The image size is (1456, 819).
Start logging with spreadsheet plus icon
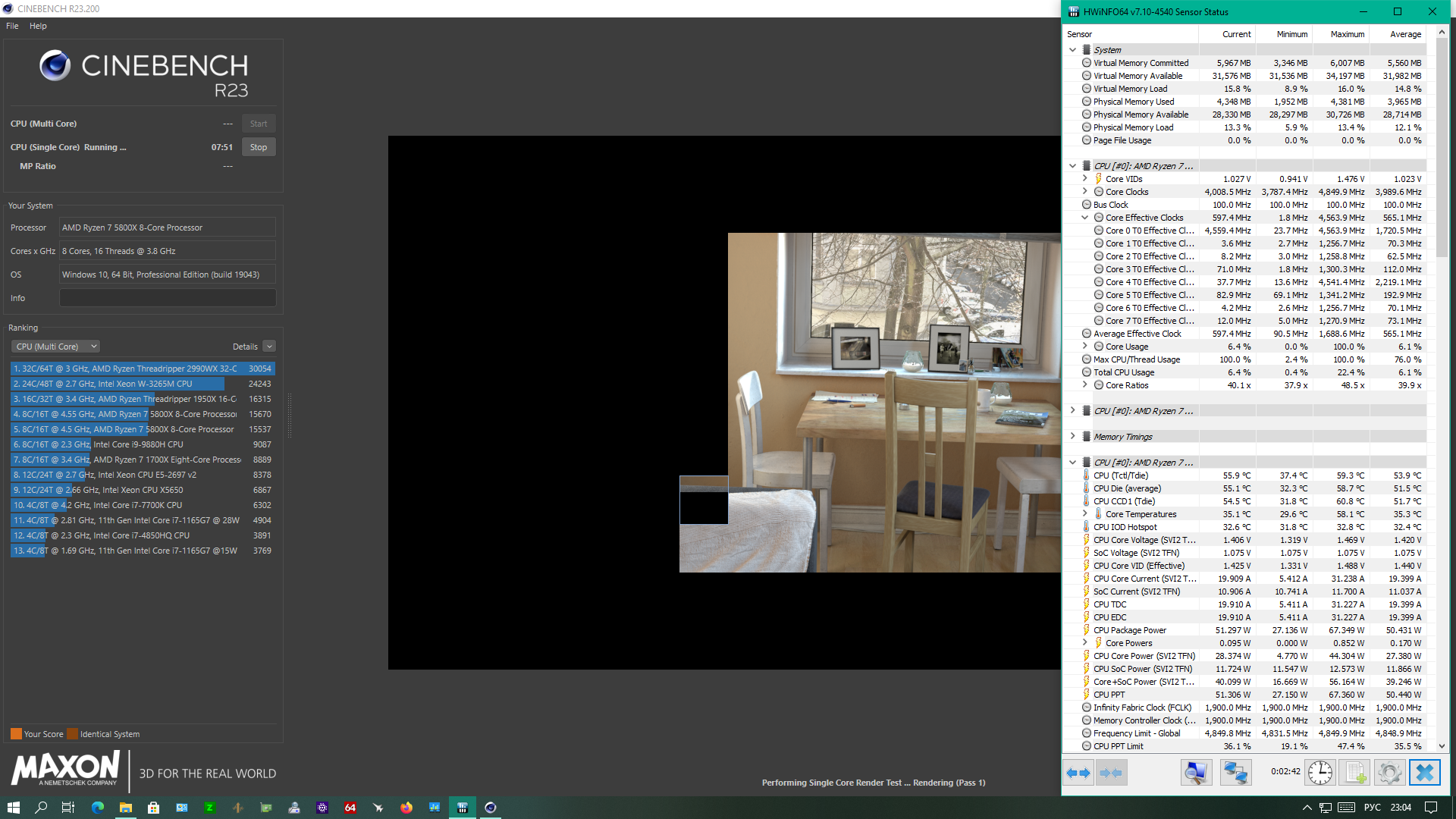pos(1356,773)
